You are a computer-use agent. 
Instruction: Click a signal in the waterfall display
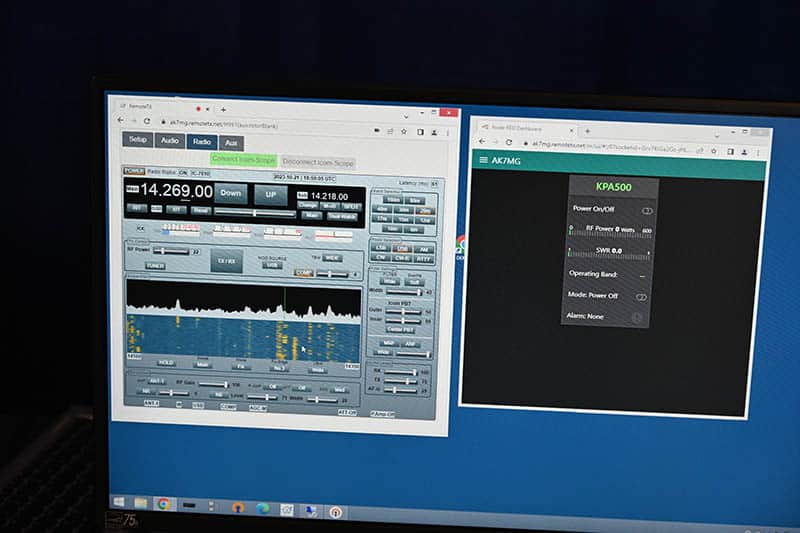(243, 337)
